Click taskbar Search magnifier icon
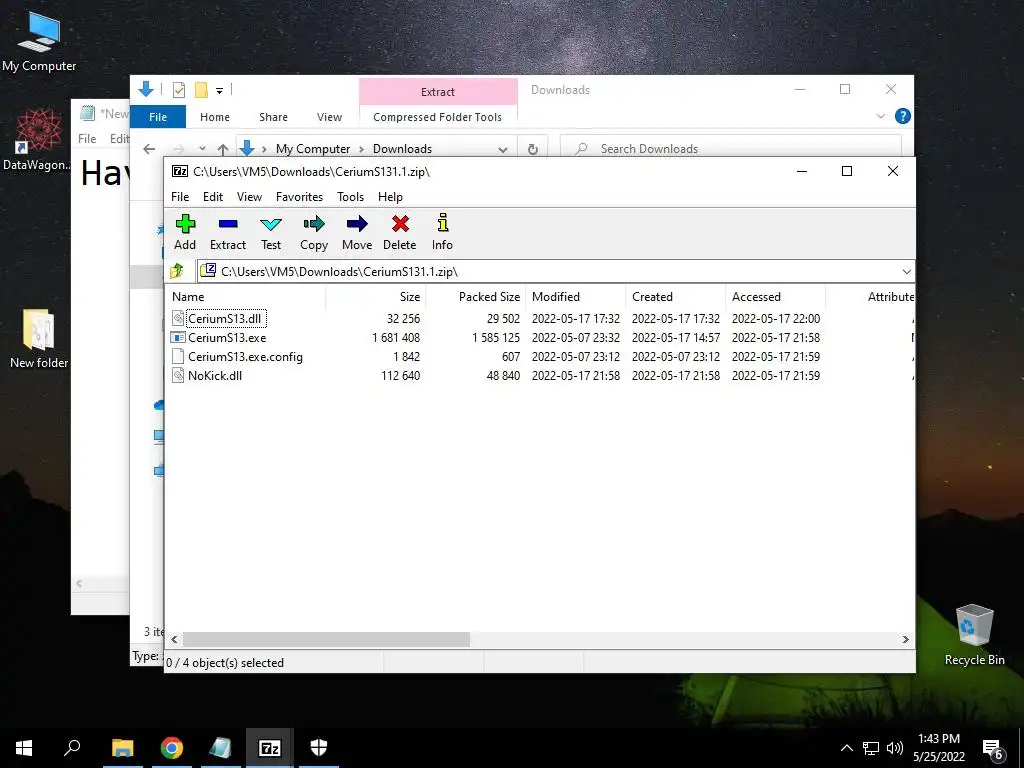The height and width of the screenshot is (768, 1024). pos(72,747)
